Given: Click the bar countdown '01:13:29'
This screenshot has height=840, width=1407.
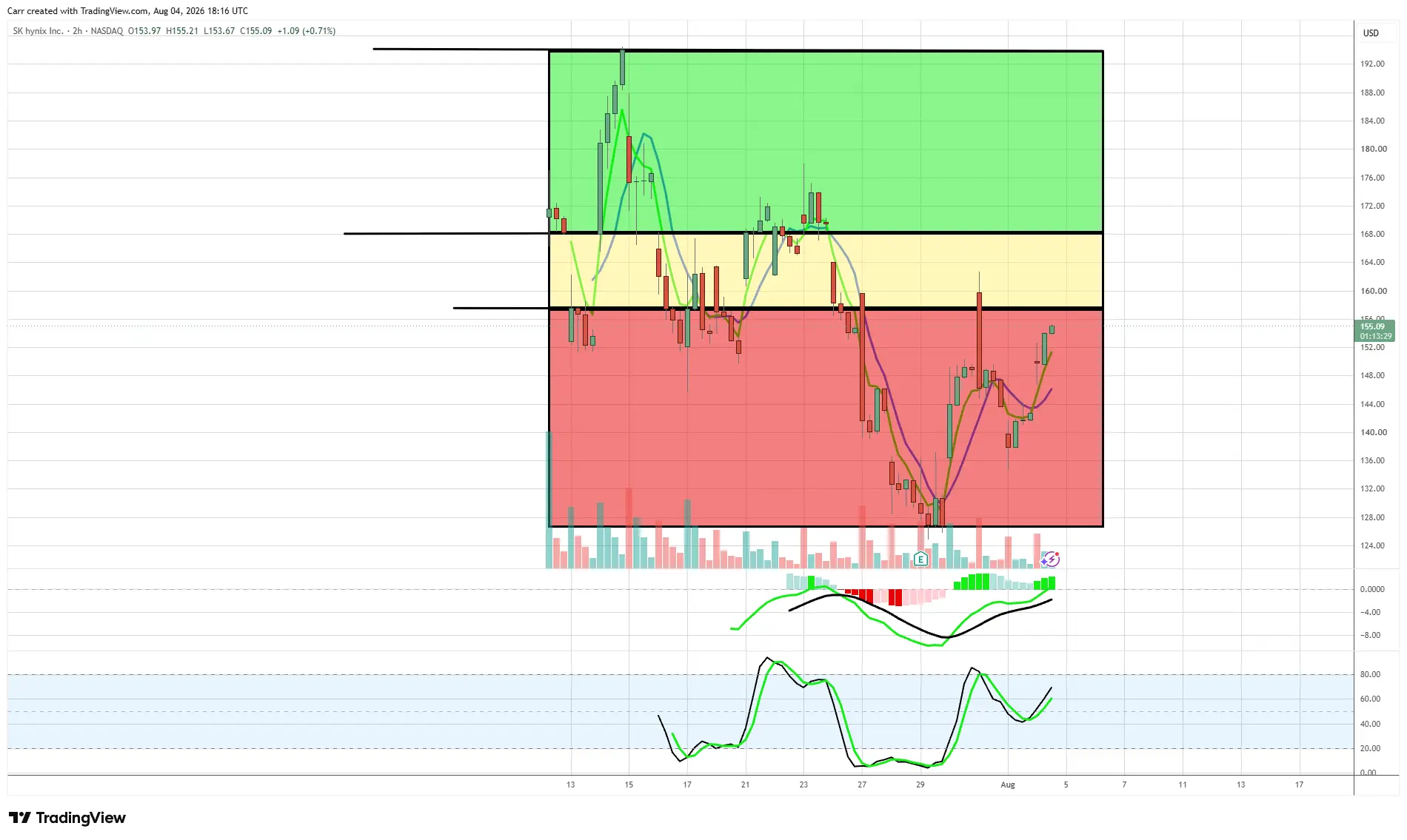Looking at the screenshot, I should (x=1376, y=336).
